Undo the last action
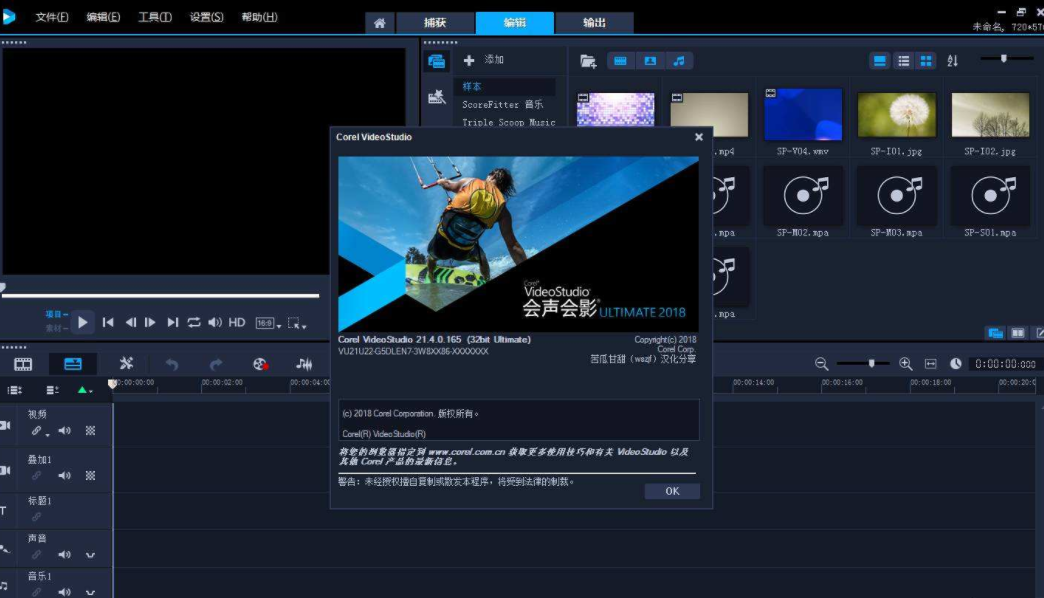Image resolution: width=1044 pixels, height=598 pixels. [172, 364]
